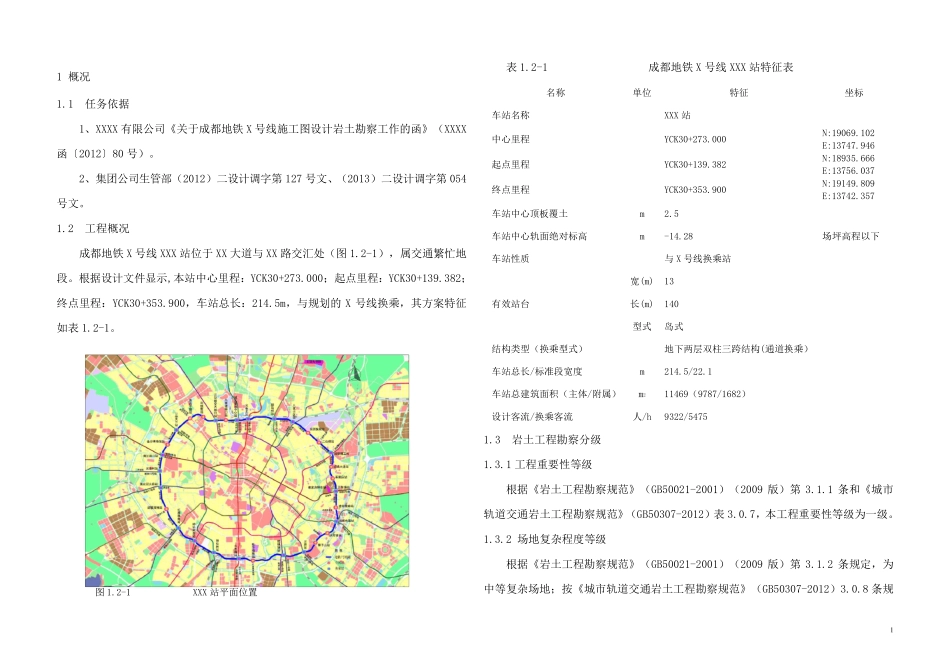The width and height of the screenshot is (950, 672).
Task: Click the coordinate "N:18935.666"
Action: 848,158
